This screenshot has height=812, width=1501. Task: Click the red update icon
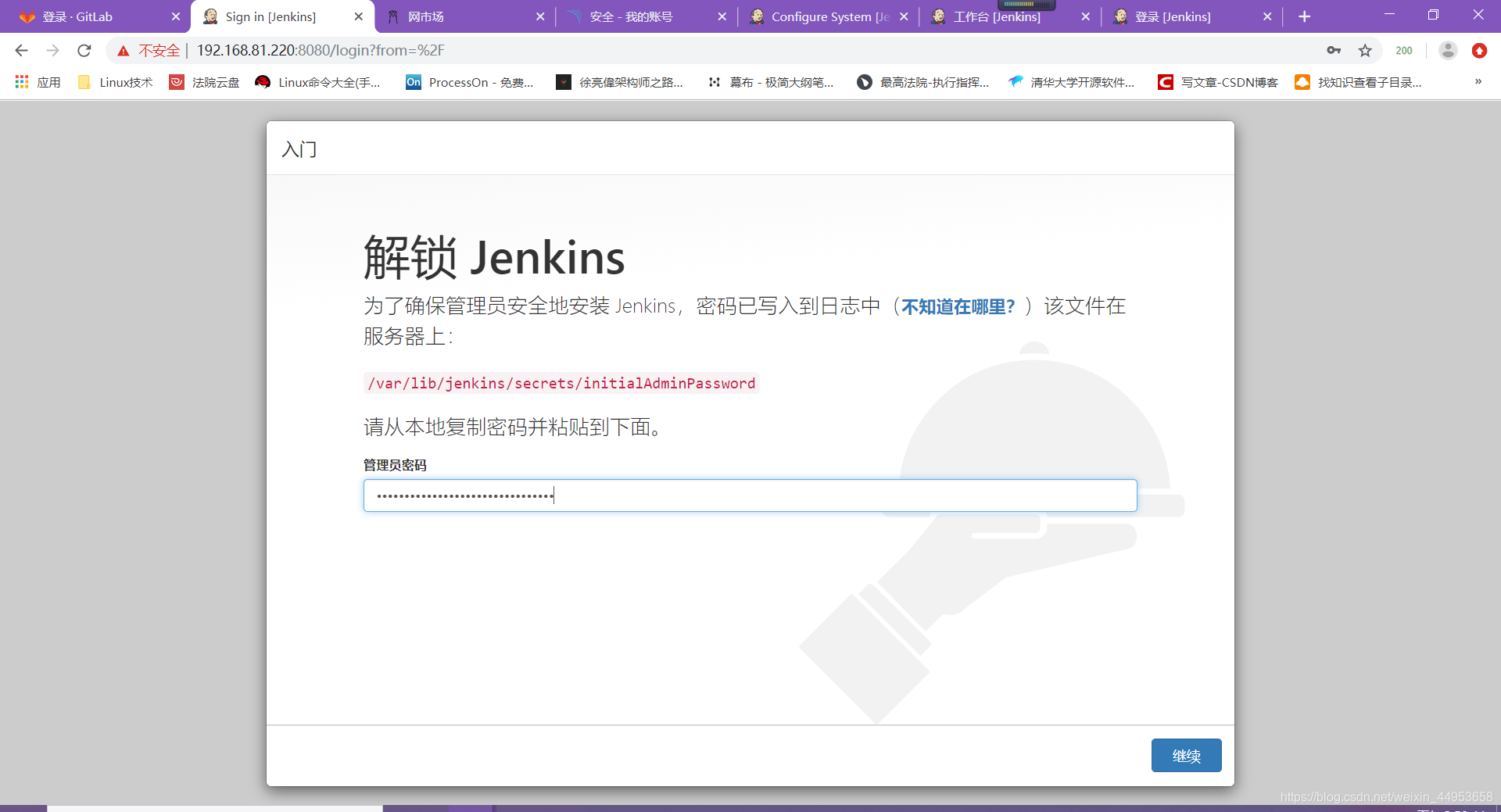coord(1479,51)
